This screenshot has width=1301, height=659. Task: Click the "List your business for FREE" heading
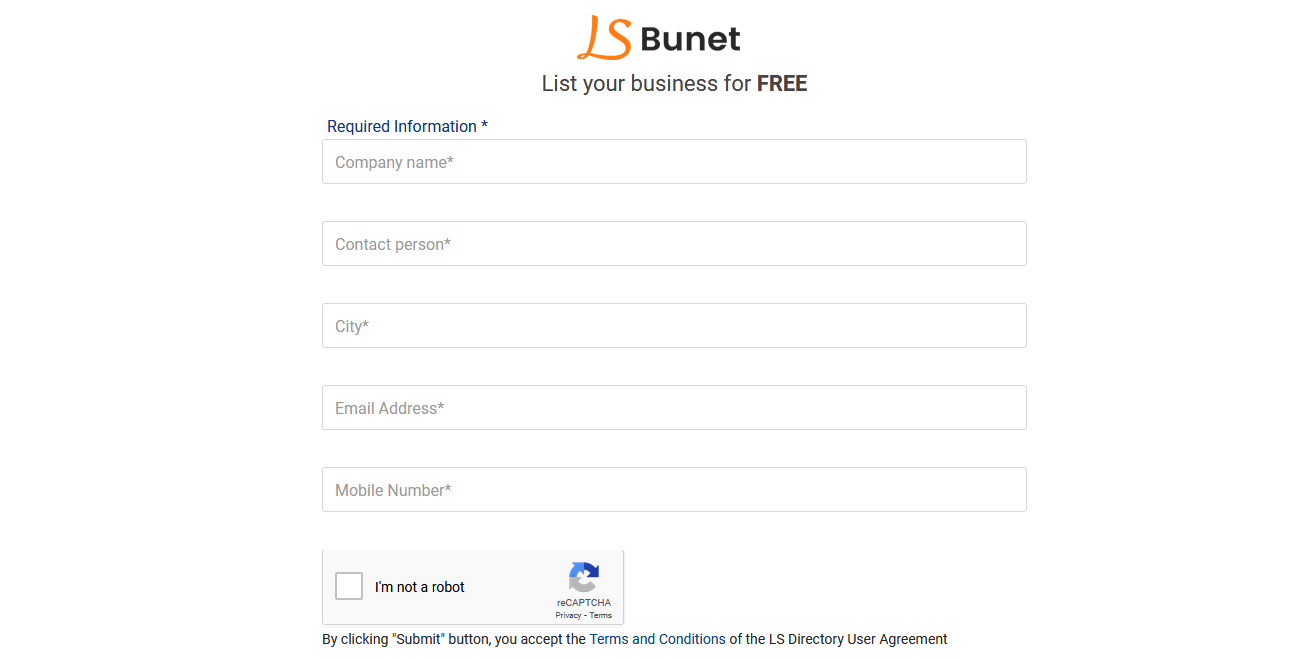pyautogui.click(x=674, y=83)
